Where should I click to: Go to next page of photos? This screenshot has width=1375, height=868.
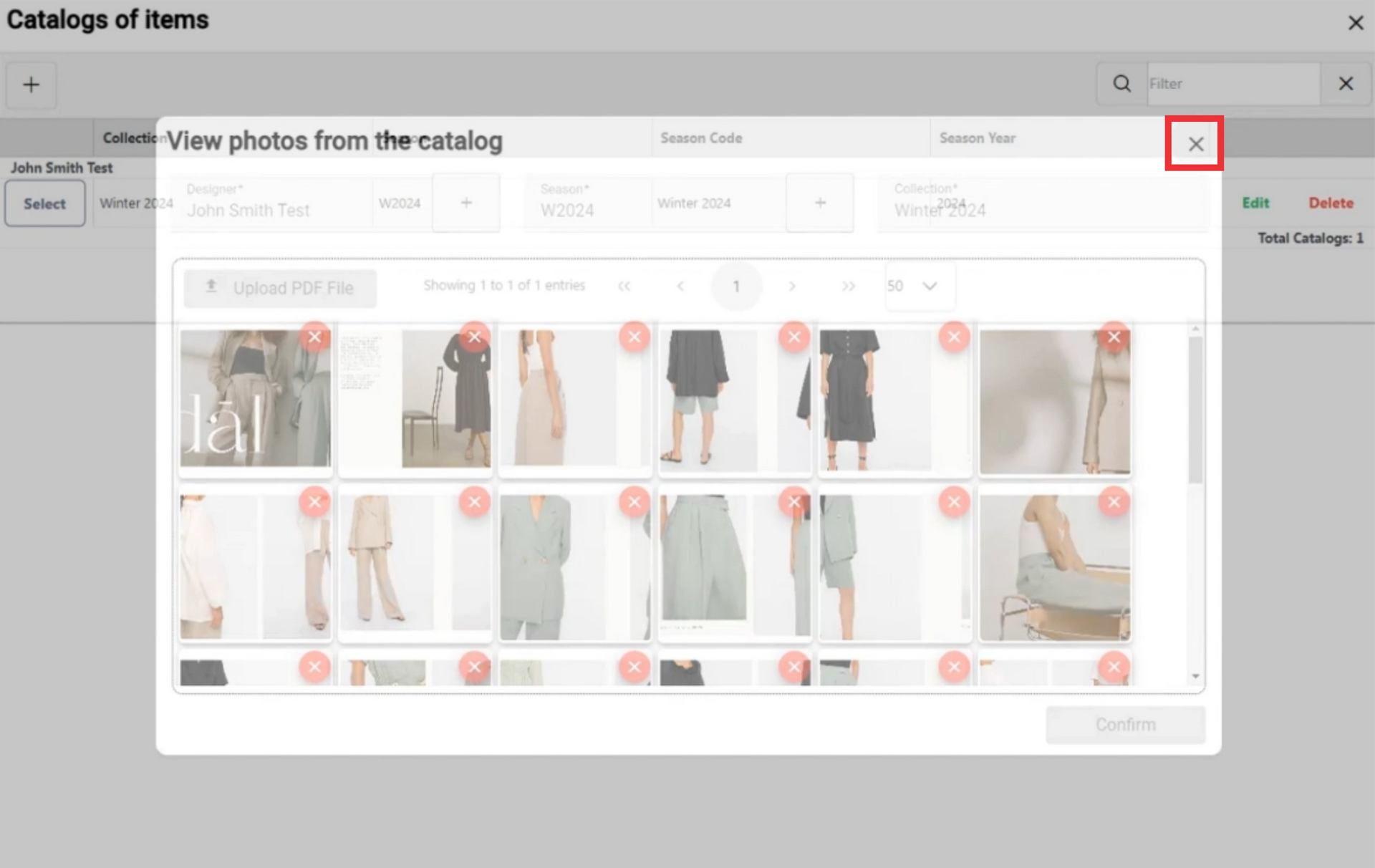pos(792,286)
